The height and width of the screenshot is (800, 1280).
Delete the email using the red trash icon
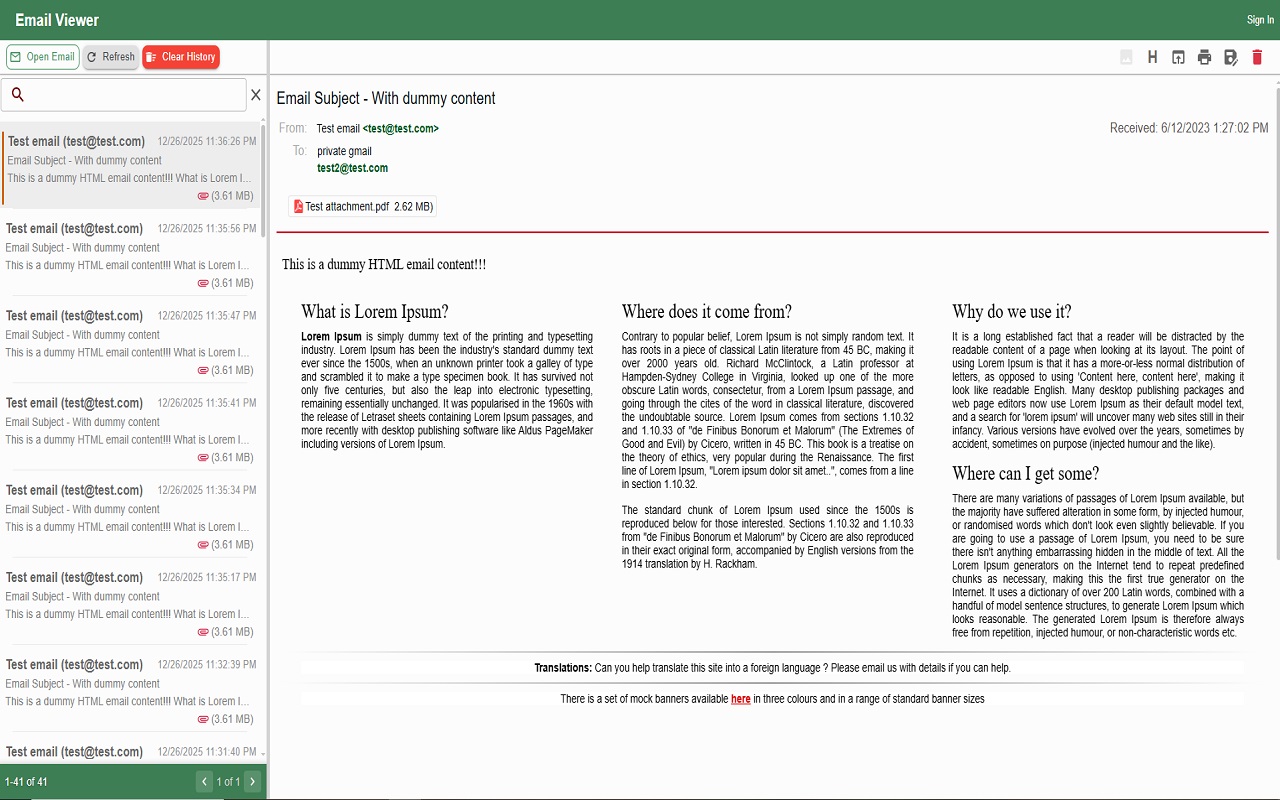point(1257,57)
